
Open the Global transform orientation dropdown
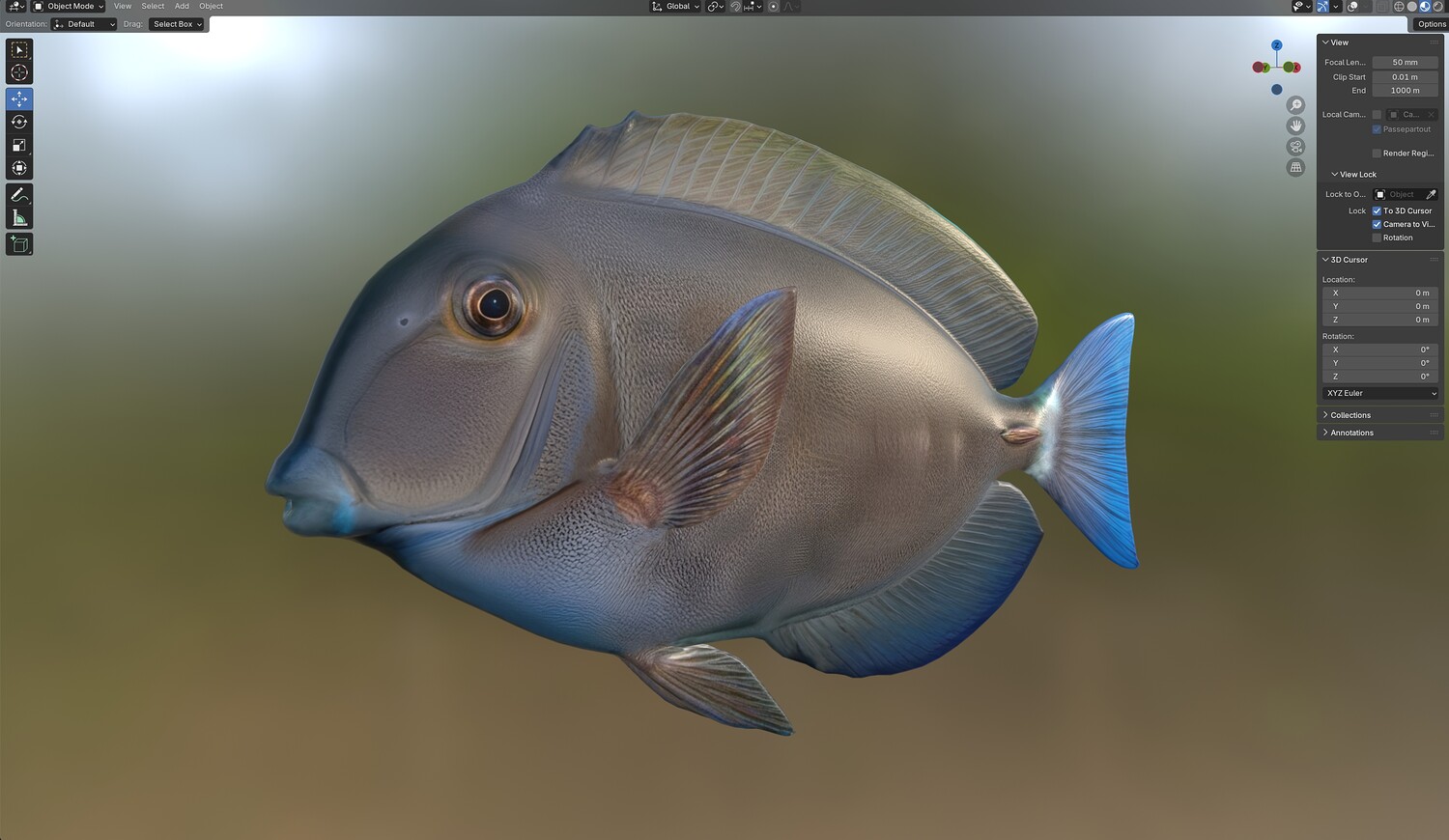676,6
